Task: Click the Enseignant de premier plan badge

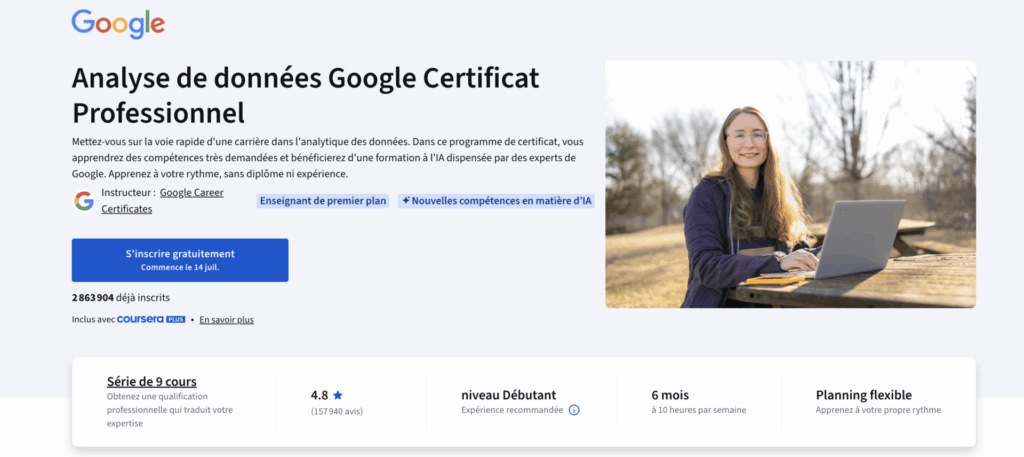Action: coord(323,201)
